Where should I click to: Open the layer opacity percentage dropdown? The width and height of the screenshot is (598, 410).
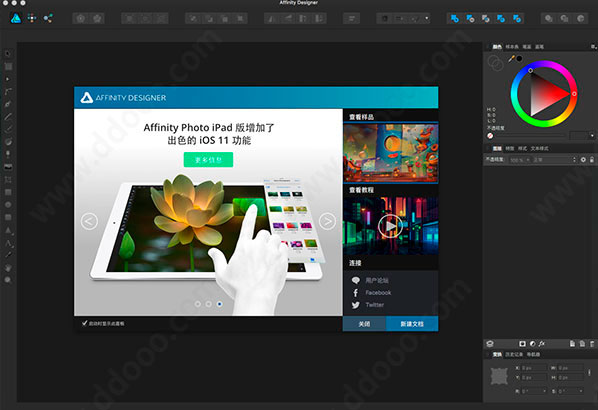[x=528, y=160]
